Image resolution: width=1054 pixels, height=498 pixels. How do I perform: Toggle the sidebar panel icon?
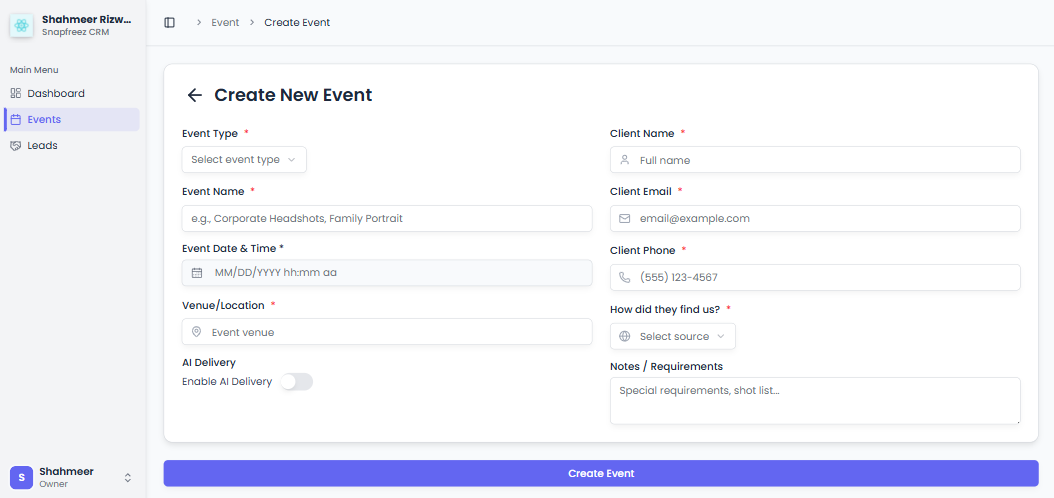pos(169,22)
